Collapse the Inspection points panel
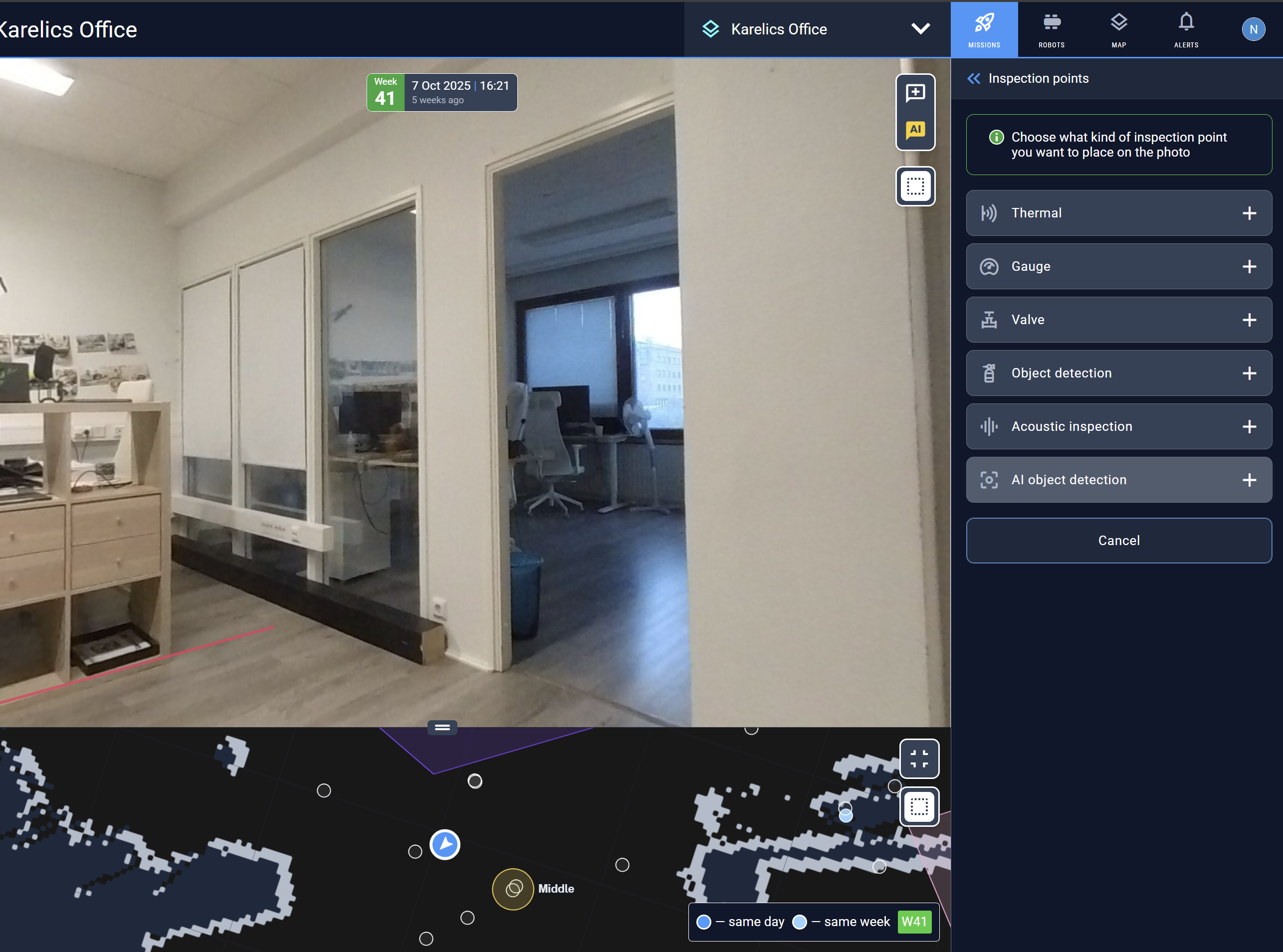Screen dimensions: 1283x952 [974, 78]
